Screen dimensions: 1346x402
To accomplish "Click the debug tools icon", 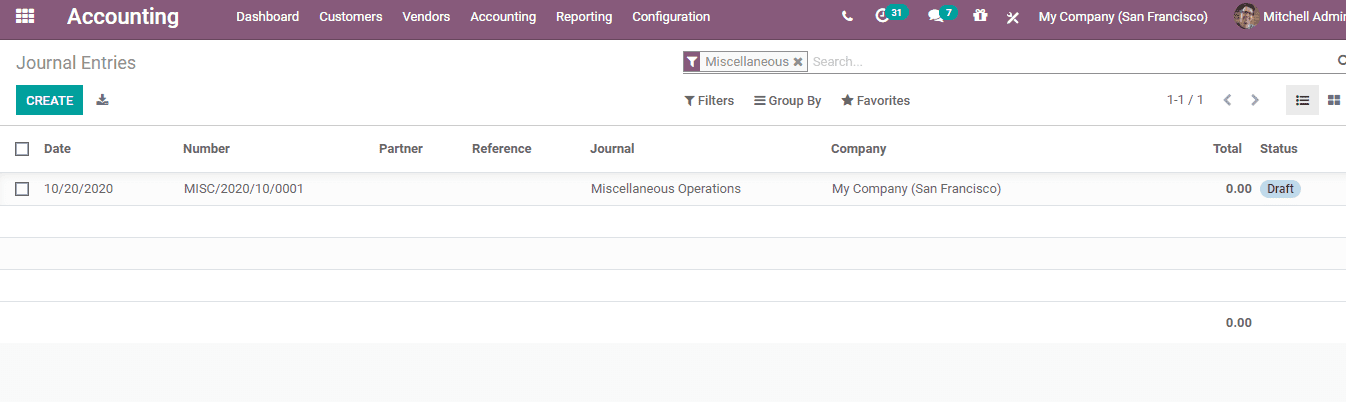I will (x=1012, y=18).
